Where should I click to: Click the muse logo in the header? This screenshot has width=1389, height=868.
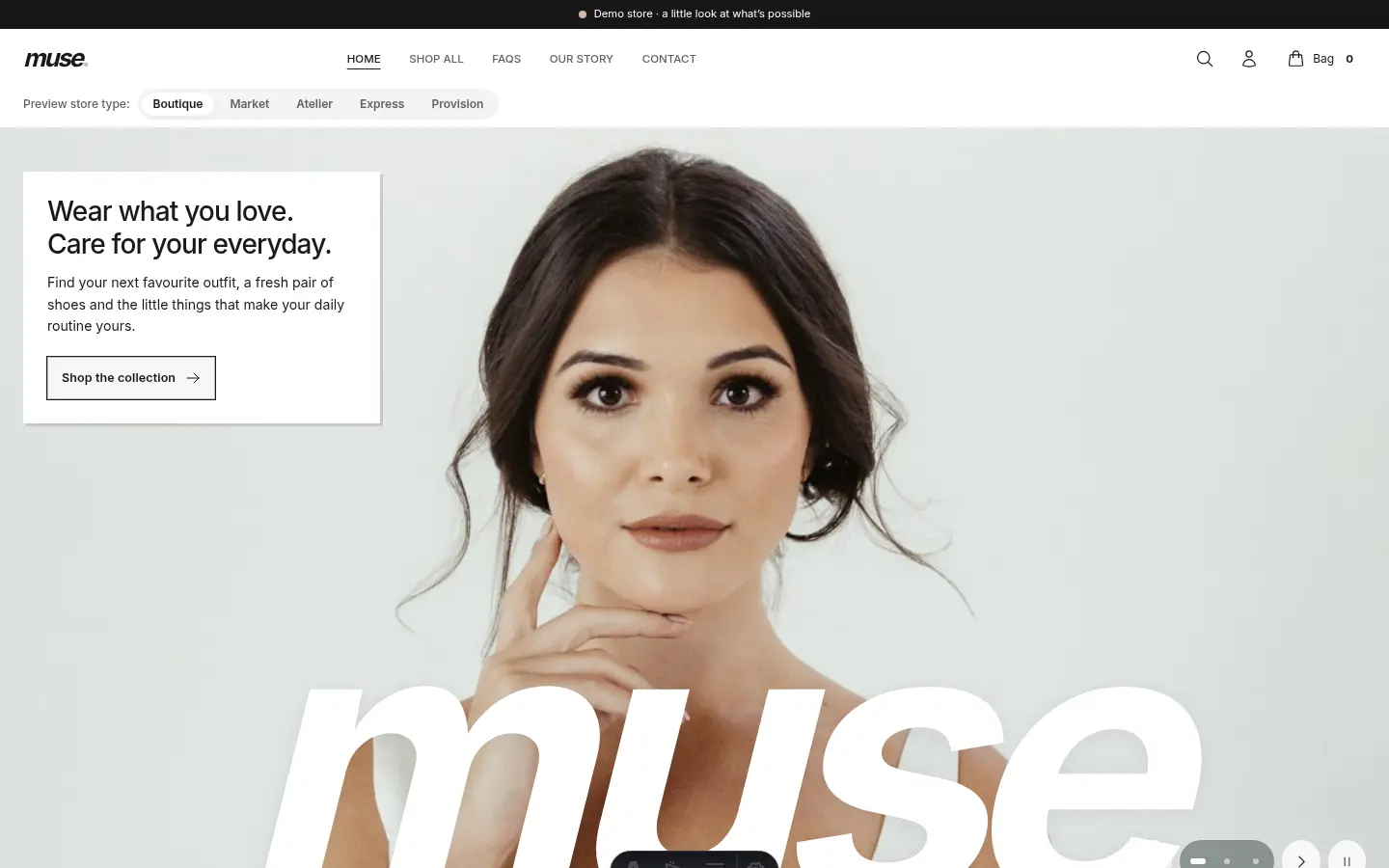click(x=56, y=60)
